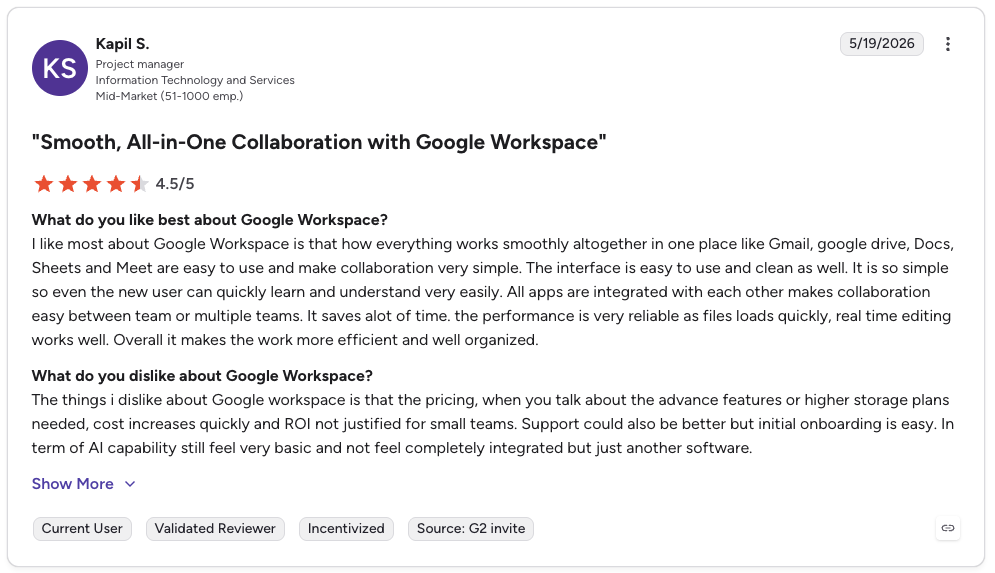This screenshot has width=995, height=573.
Task: Click Mid-Market (51-1000 emp.) text
Action: (x=169, y=96)
